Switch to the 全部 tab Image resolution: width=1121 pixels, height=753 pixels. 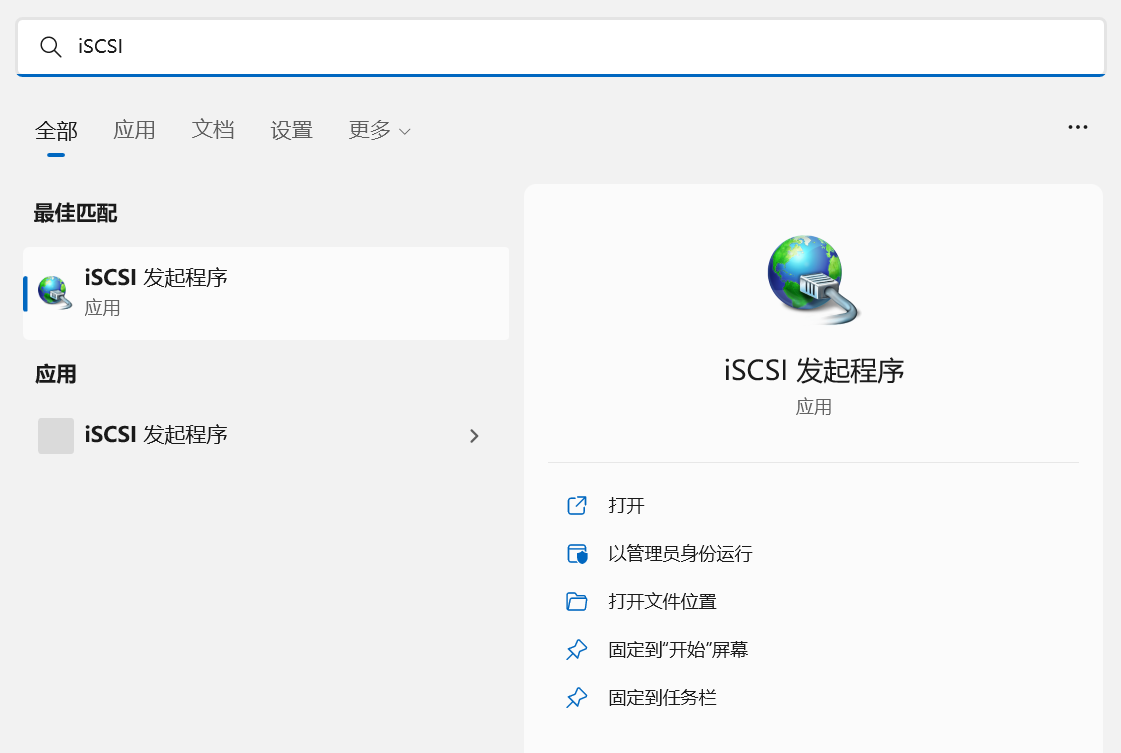click(x=56, y=130)
